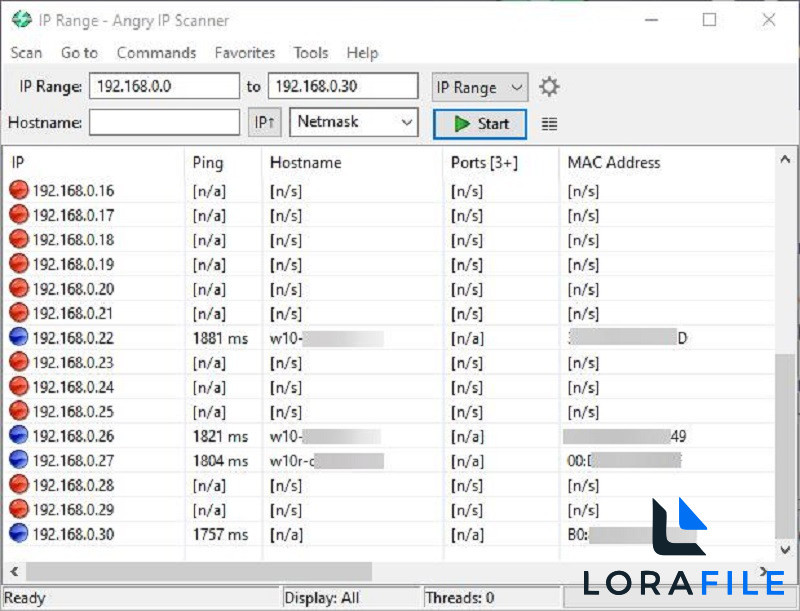This screenshot has height=611, width=800.
Task: Click the end IP field 192.168.0.30
Action: click(343, 86)
